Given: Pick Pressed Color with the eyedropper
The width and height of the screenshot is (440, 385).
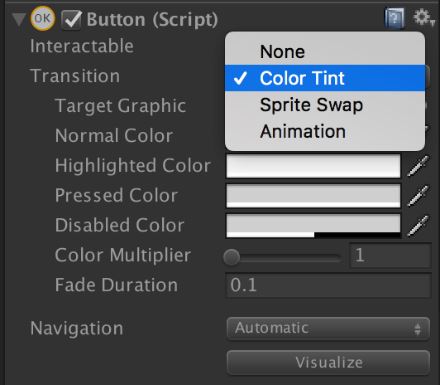Looking at the screenshot, I should [x=418, y=196].
